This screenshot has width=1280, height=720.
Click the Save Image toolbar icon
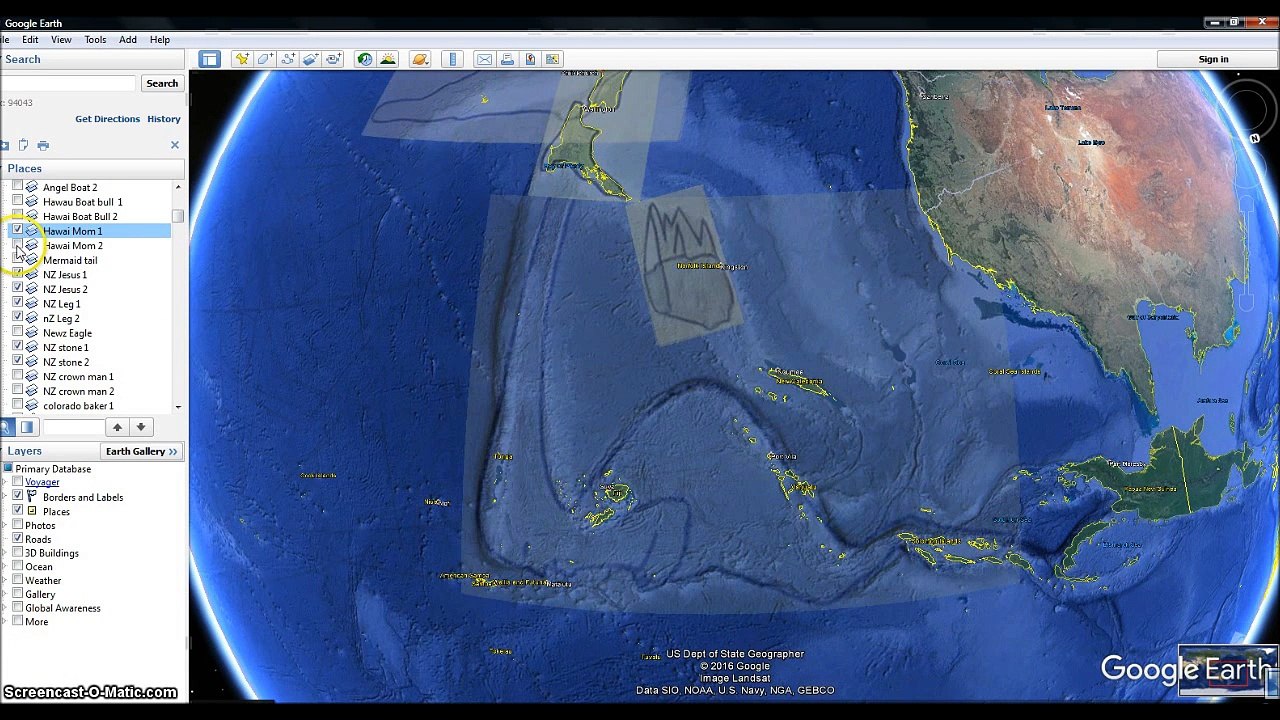(553, 59)
